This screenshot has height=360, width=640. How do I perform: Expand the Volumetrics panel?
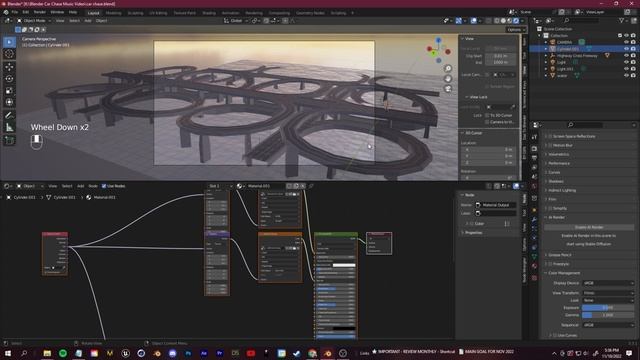558,154
